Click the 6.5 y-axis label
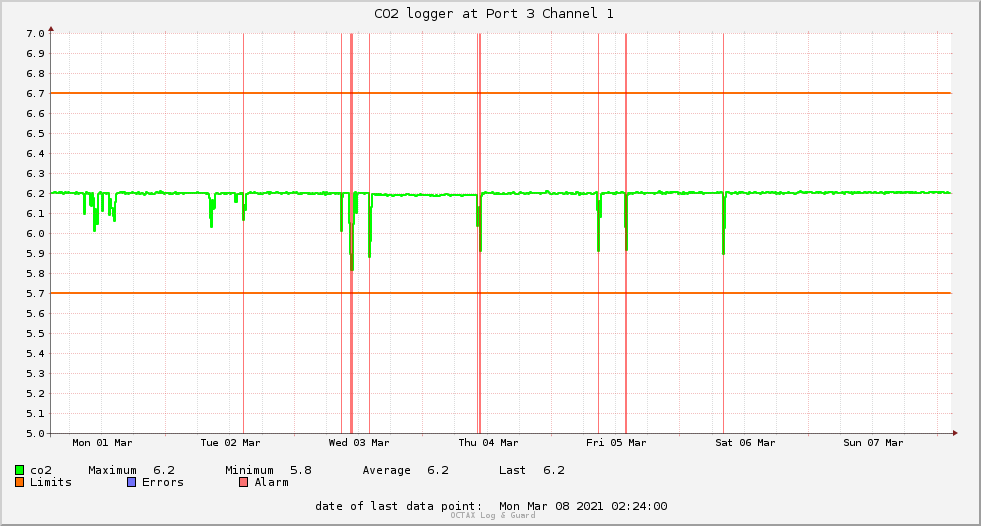This screenshot has width=981, height=526. 35,134
